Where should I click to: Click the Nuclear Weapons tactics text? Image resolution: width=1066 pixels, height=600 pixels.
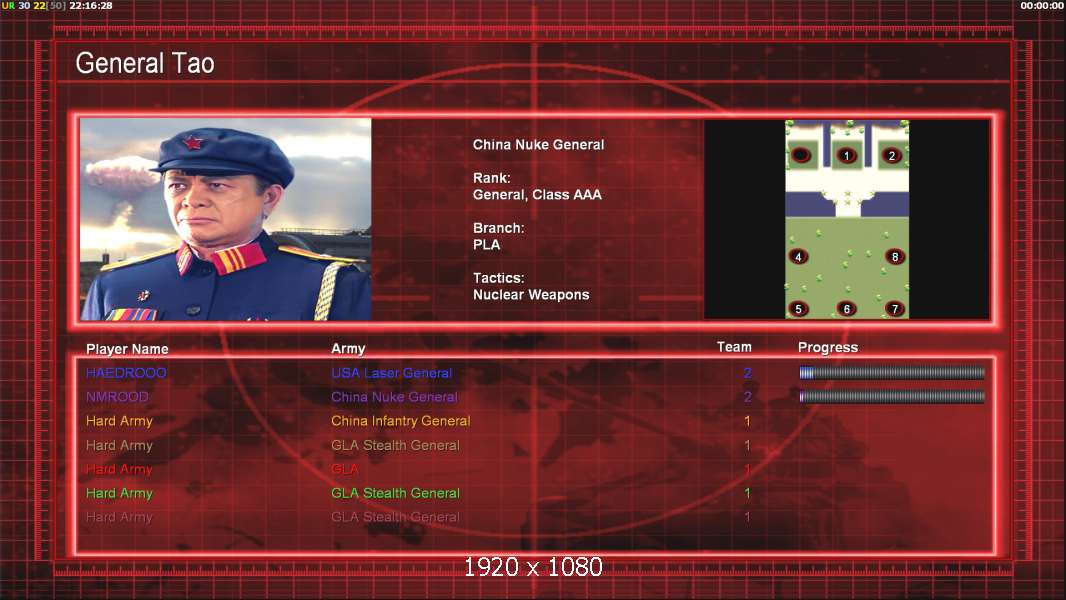531,295
